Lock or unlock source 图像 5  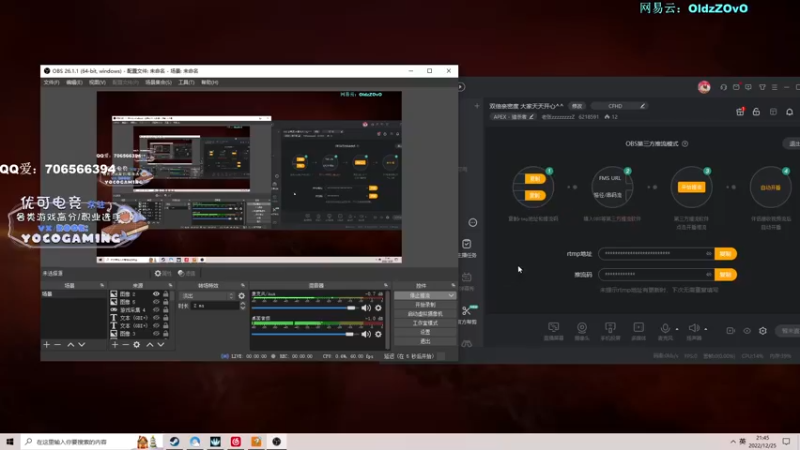point(165,302)
